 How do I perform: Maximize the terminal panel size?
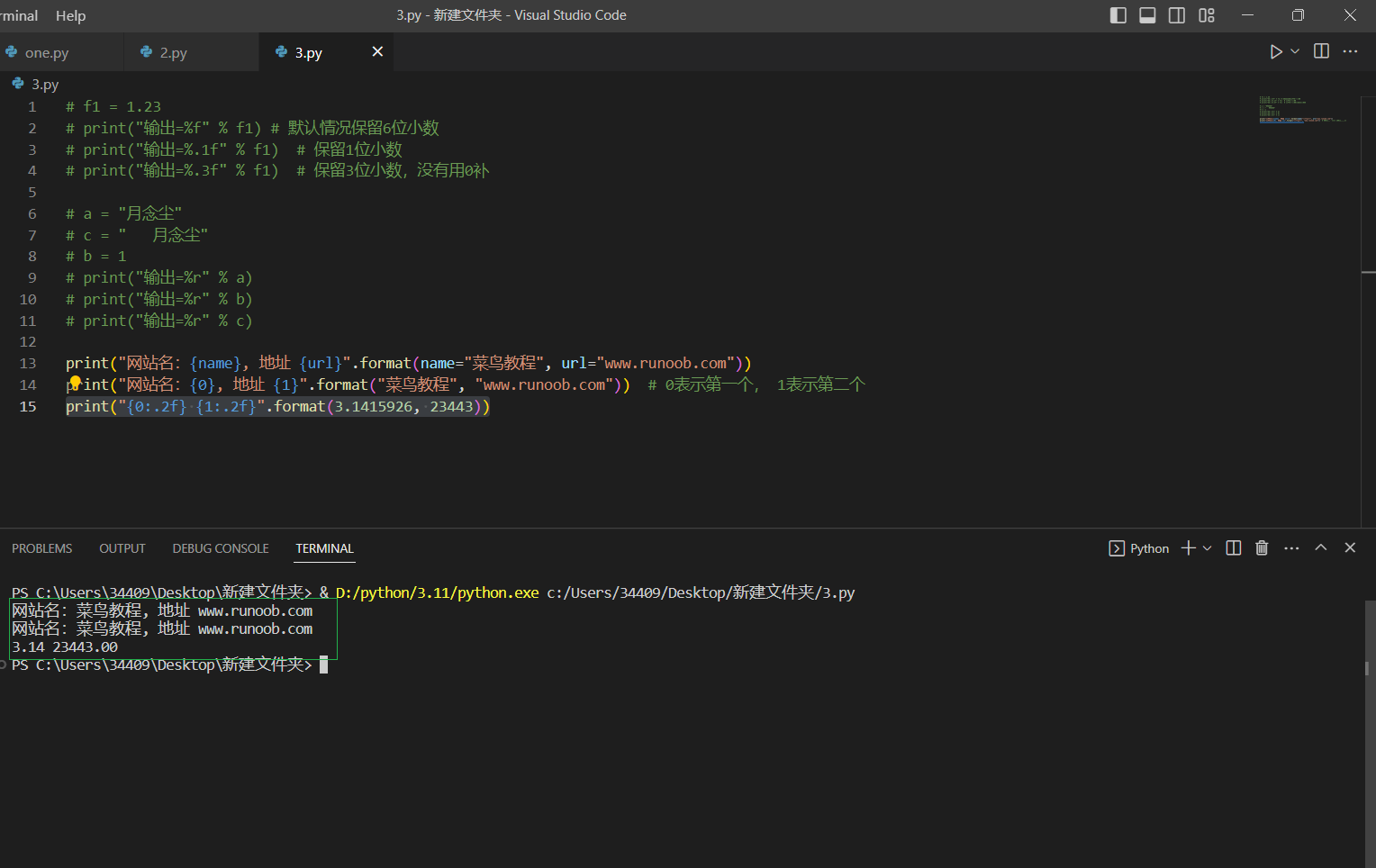(1321, 547)
